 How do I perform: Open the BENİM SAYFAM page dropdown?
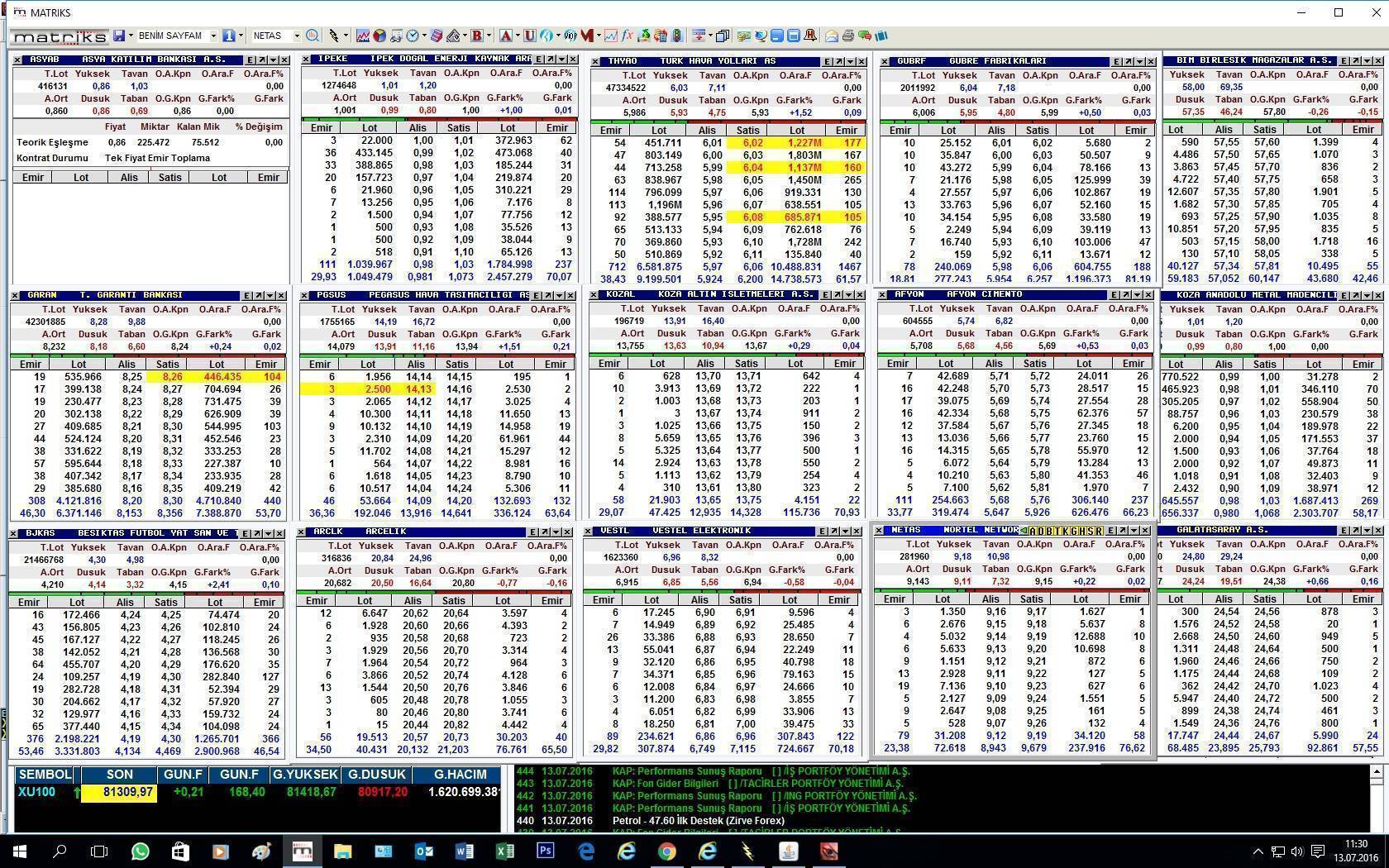coord(213,36)
